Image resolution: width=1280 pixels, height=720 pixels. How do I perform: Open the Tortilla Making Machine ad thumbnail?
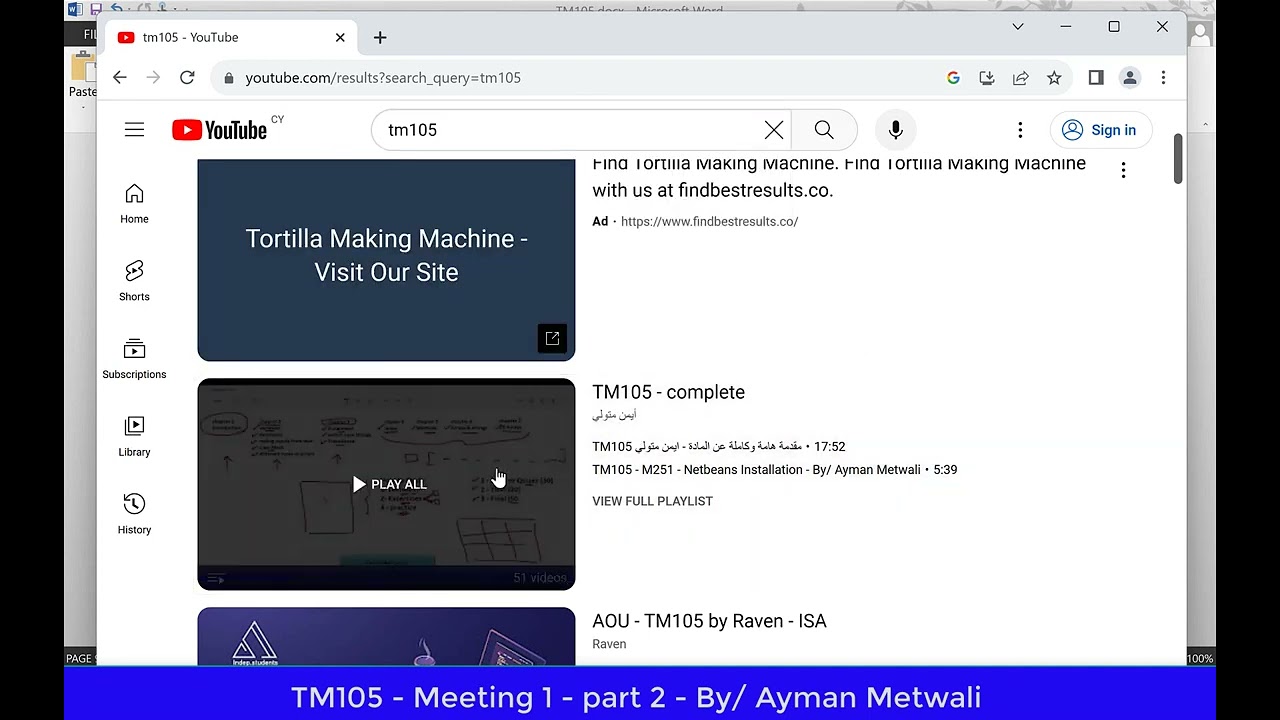coord(386,260)
